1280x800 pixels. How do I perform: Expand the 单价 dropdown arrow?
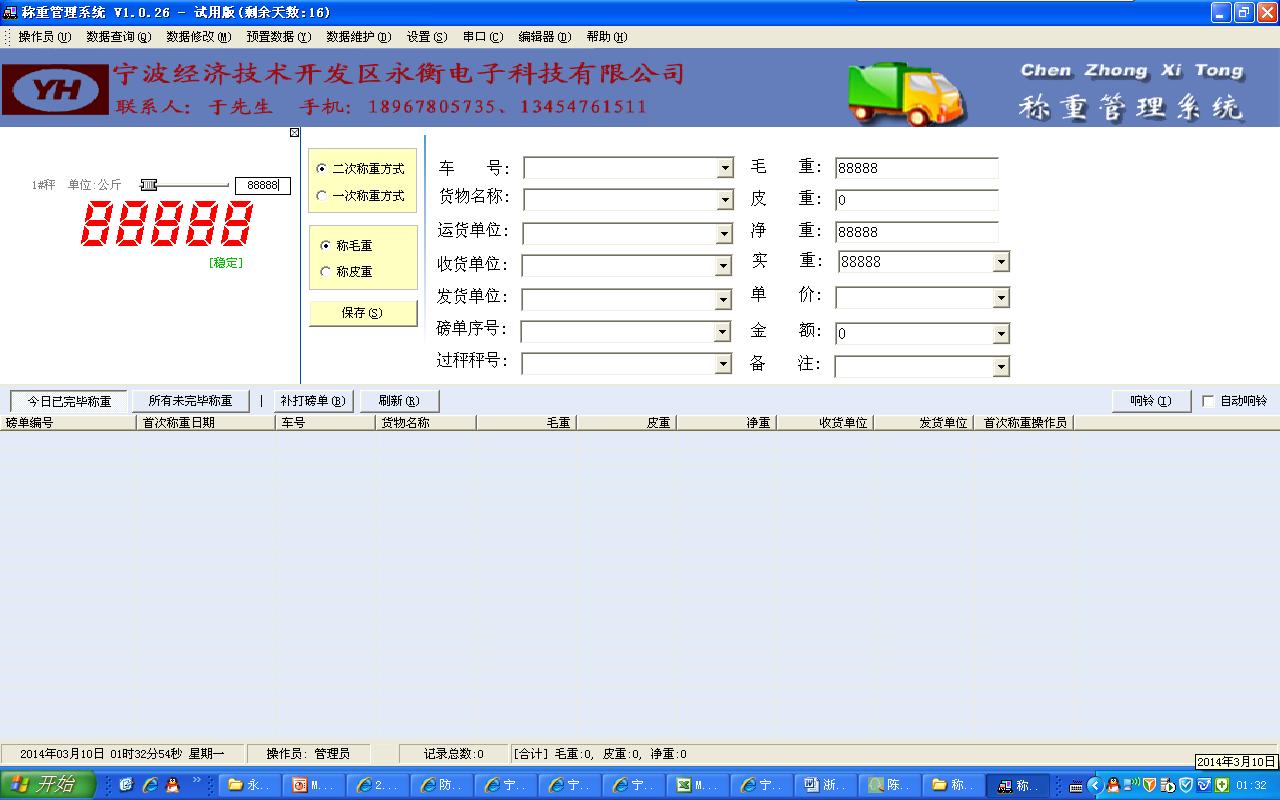click(1001, 298)
